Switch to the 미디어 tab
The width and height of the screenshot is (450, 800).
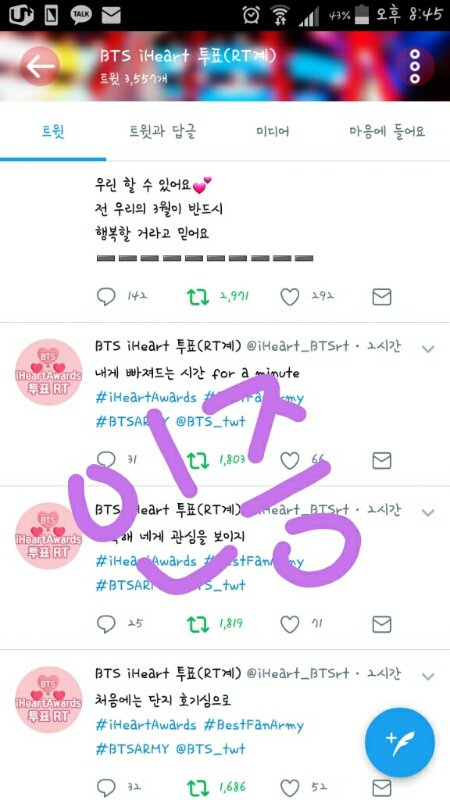pos(272,132)
